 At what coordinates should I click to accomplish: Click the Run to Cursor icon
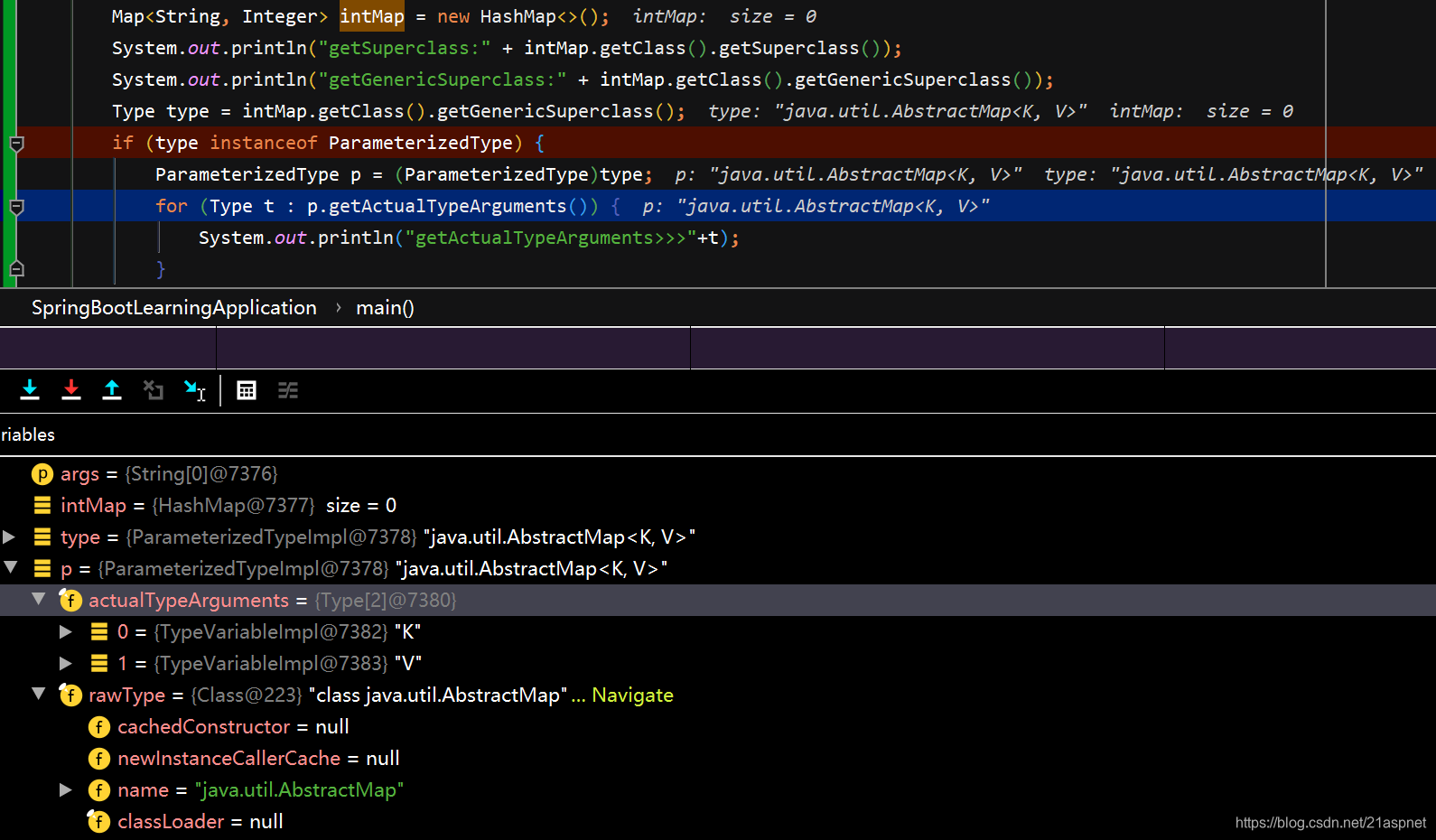(195, 390)
